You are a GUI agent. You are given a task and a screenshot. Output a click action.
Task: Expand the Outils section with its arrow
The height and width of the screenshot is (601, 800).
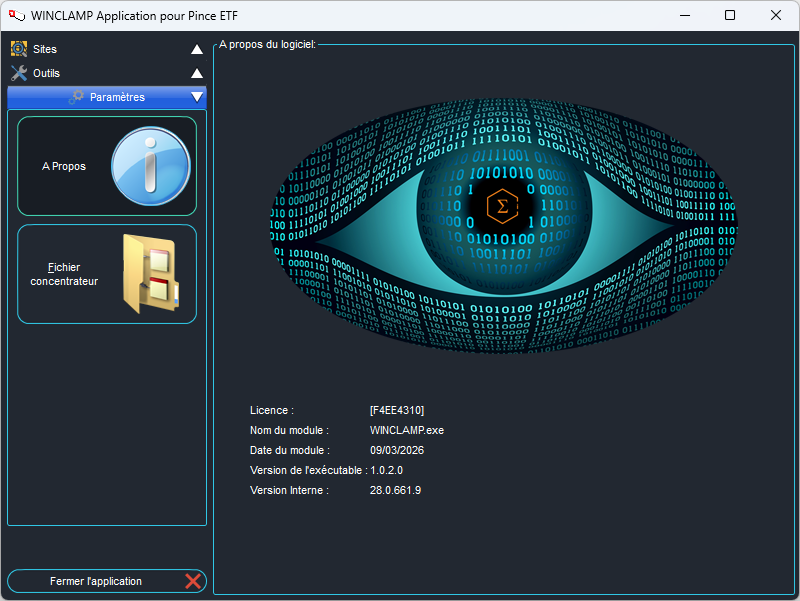[197, 73]
